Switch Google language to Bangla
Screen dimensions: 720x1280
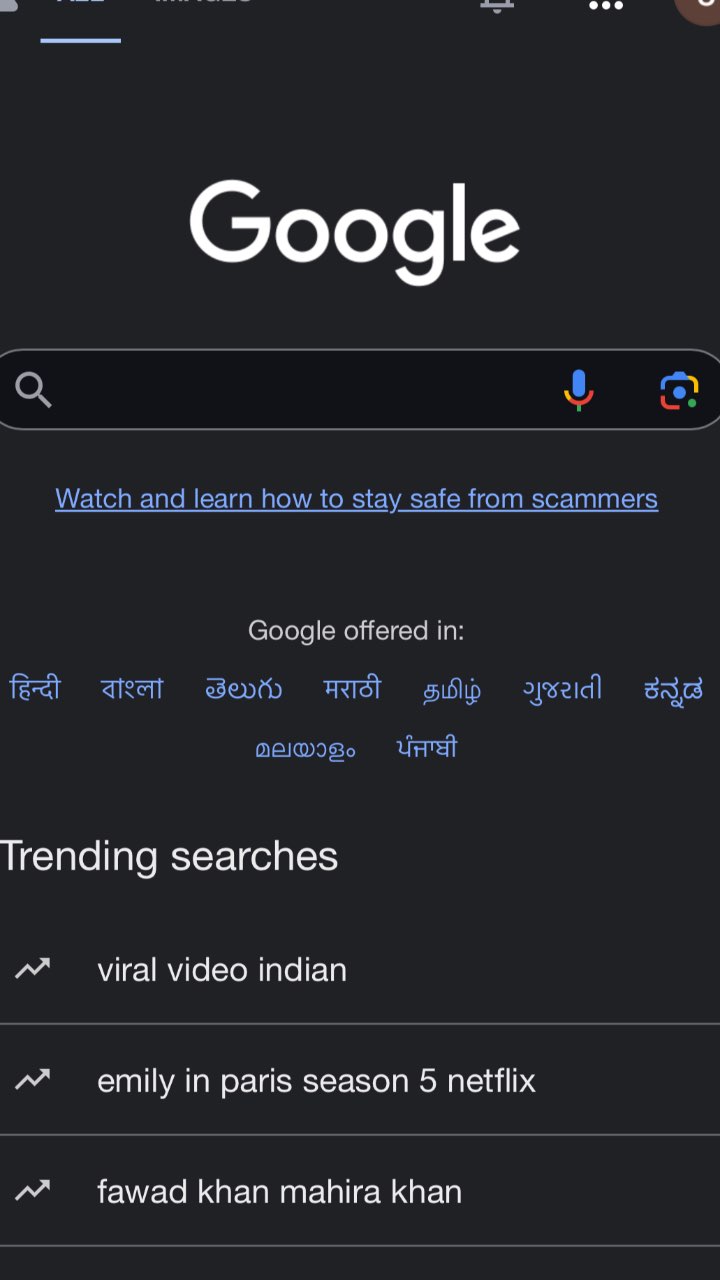pyautogui.click(x=132, y=688)
